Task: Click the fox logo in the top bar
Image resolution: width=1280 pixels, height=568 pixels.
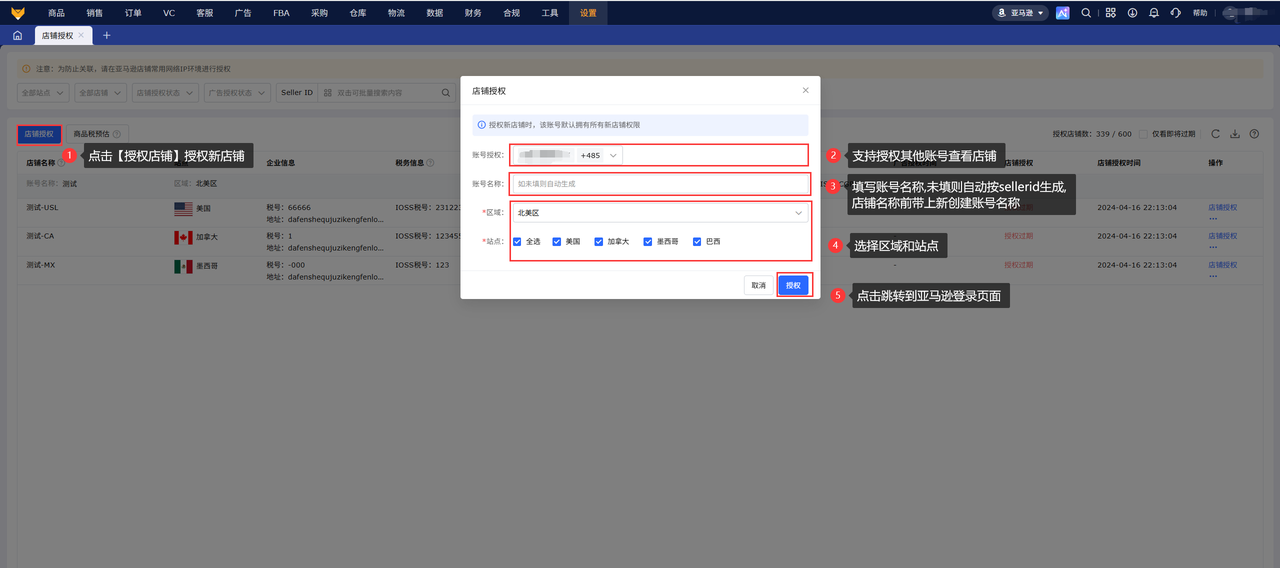Action: tap(17, 13)
